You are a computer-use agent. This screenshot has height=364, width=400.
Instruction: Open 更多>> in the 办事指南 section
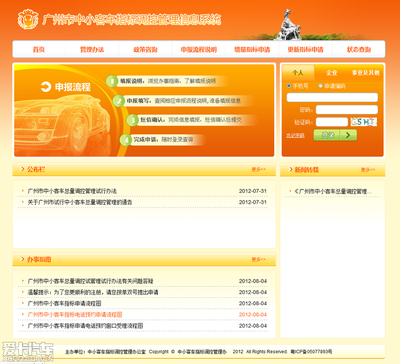point(259,259)
